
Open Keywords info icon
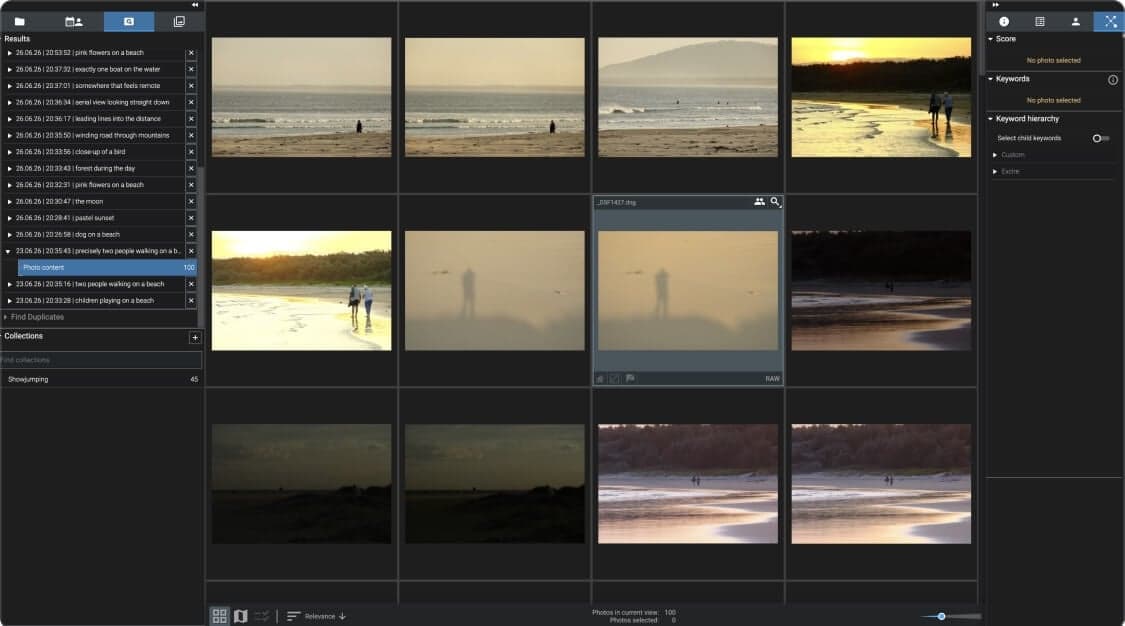[1113, 80]
